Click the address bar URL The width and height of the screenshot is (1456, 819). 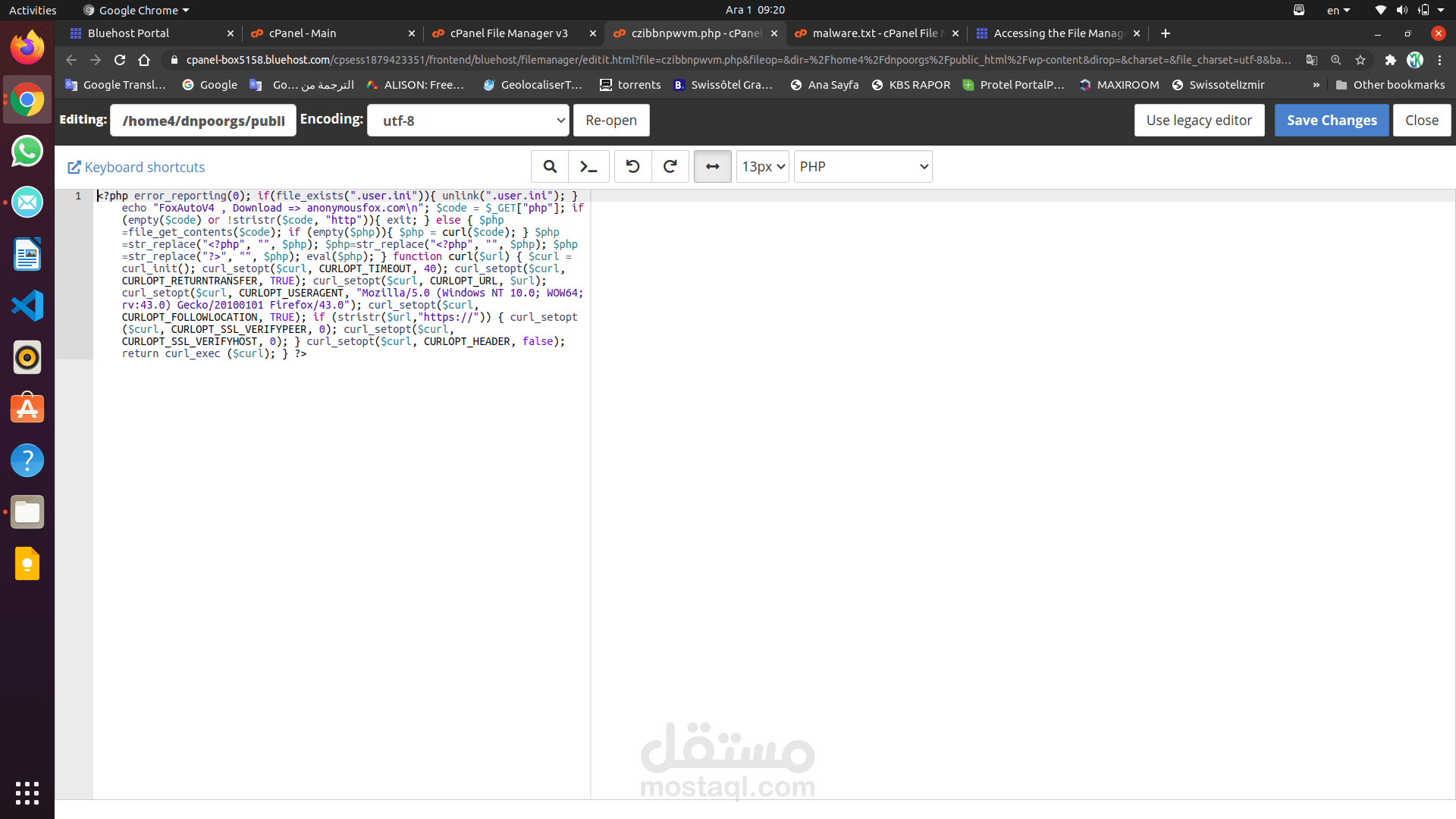tap(738, 60)
